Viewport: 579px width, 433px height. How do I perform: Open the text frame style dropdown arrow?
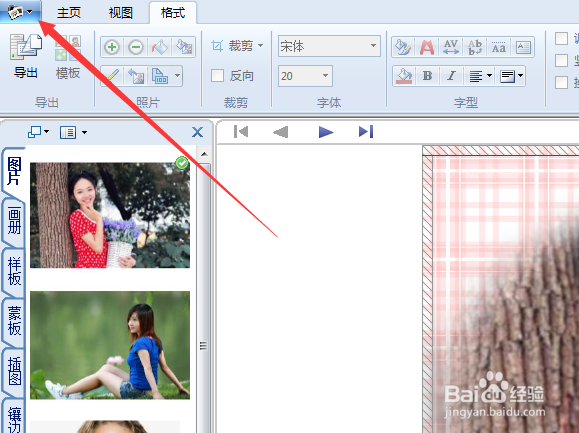click(521, 76)
